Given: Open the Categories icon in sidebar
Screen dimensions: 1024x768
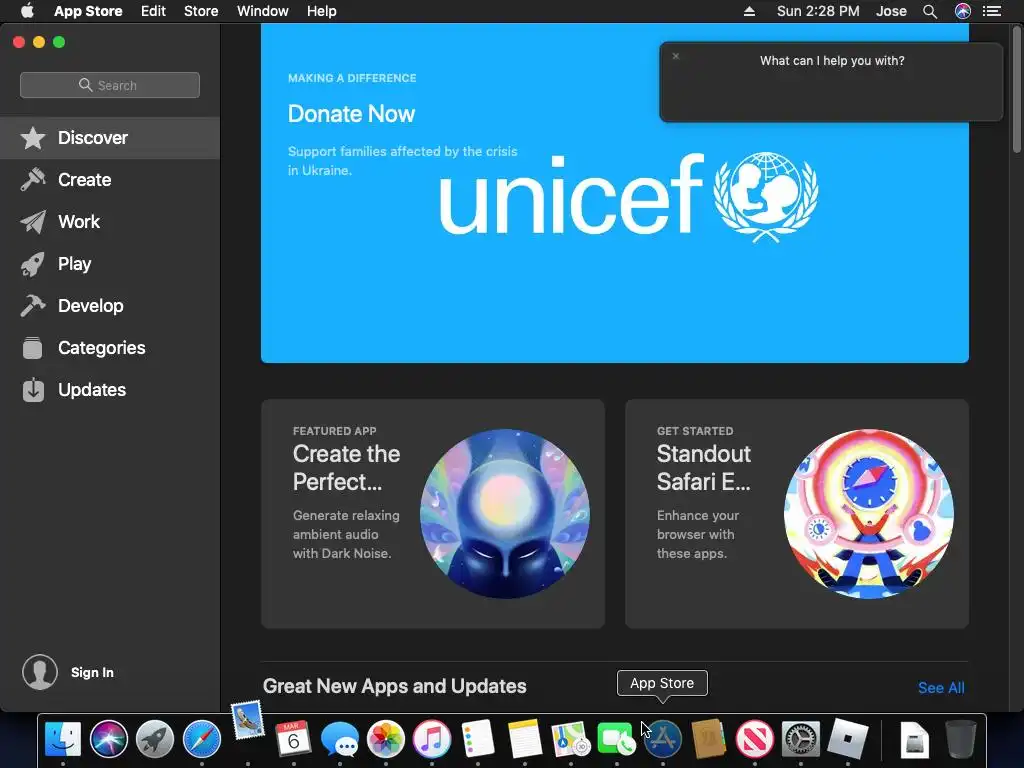Looking at the screenshot, I should (x=33, y=347).
